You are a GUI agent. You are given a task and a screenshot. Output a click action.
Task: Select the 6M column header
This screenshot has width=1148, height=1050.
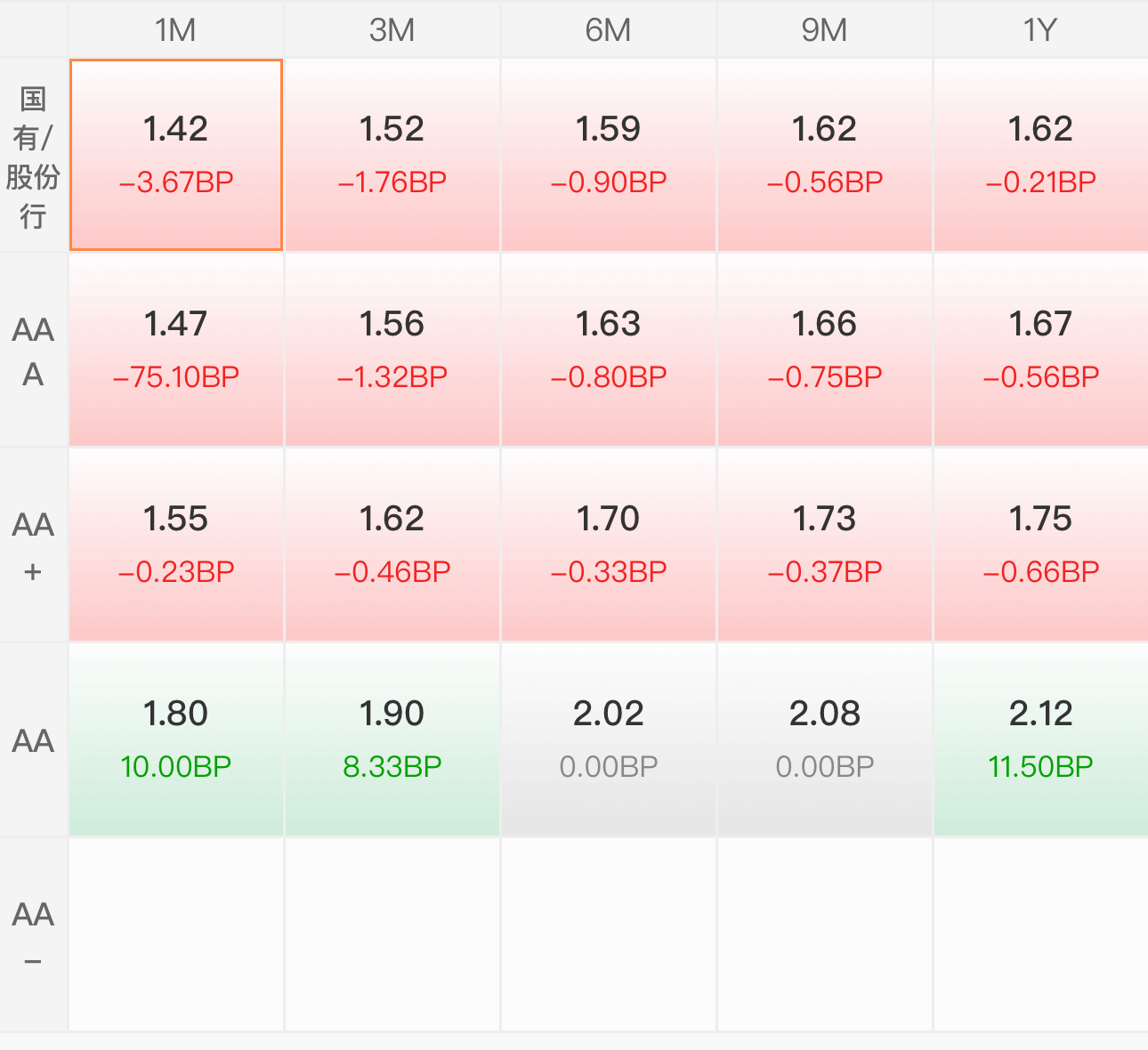pos(609,29)
